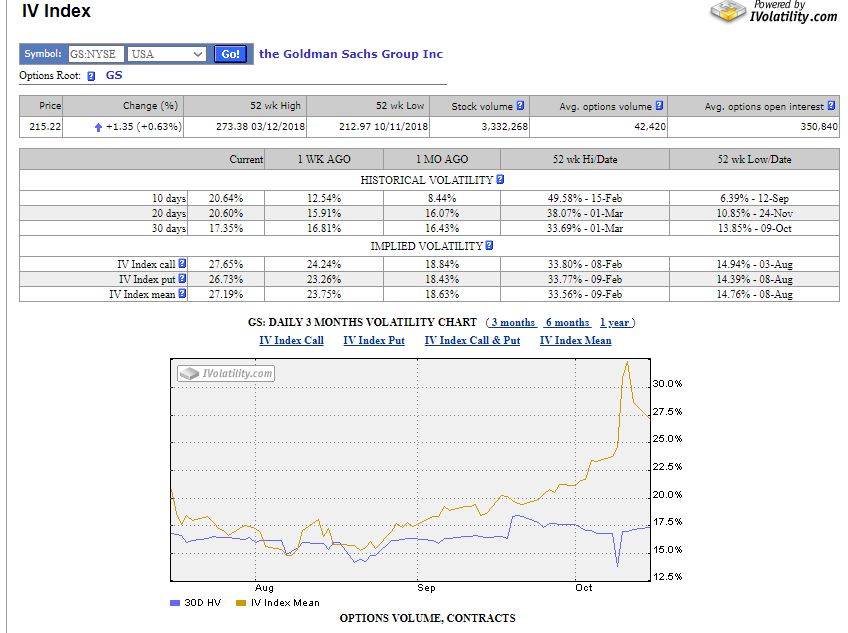The image size is (848, 633).
Task: Click 1 MO AGO column header
Action: tap(442, 159)
